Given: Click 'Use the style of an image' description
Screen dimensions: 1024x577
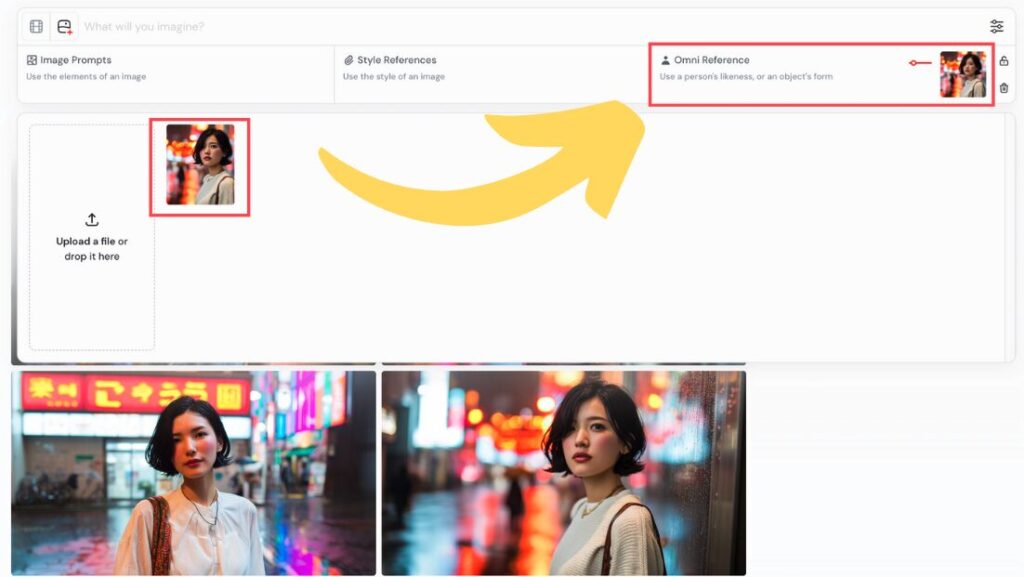Looking at the screenshot, I should point(394,77).
